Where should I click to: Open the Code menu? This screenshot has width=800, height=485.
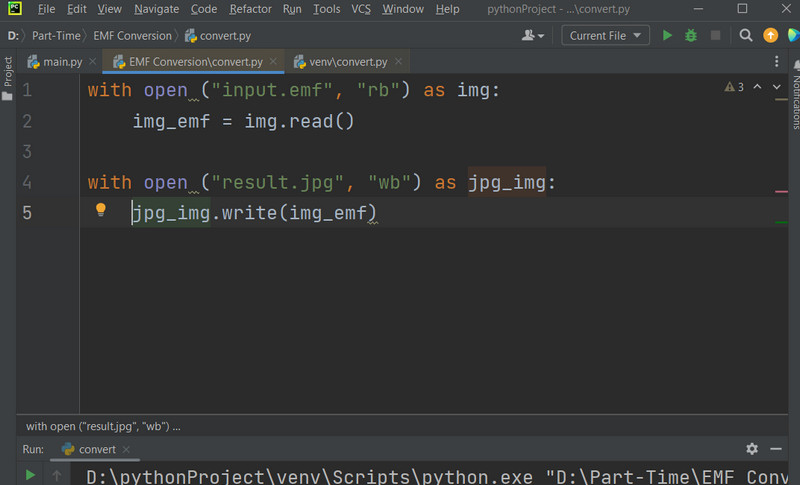click(x=204, y=9)
